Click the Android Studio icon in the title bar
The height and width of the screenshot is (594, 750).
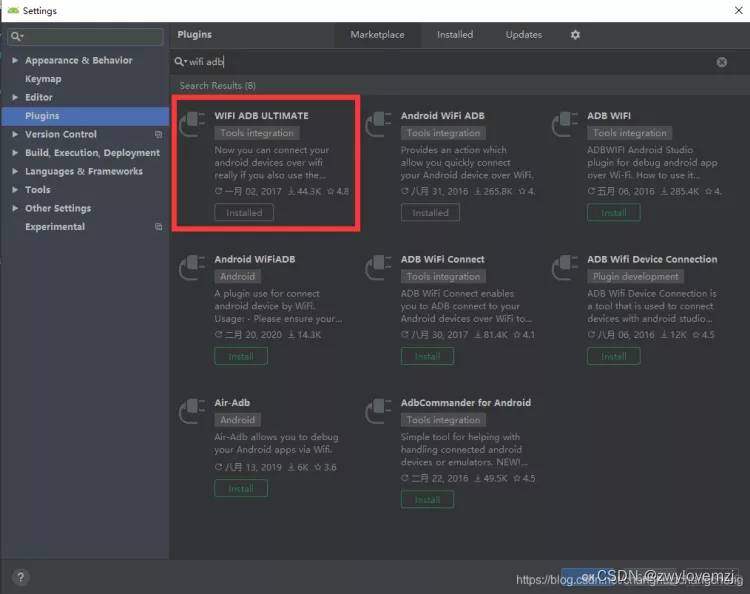[x=13, y=11]
